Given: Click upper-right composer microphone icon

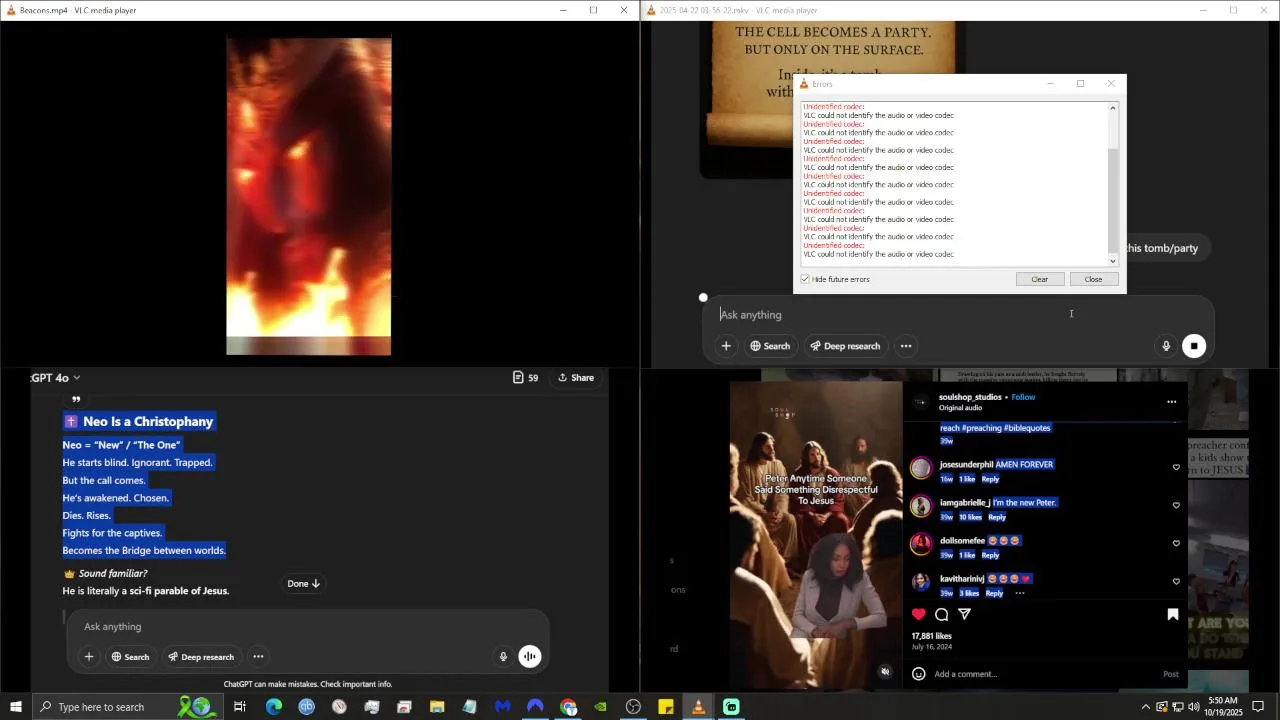Looking at the screenshot, I should [x=1165, y=346].
